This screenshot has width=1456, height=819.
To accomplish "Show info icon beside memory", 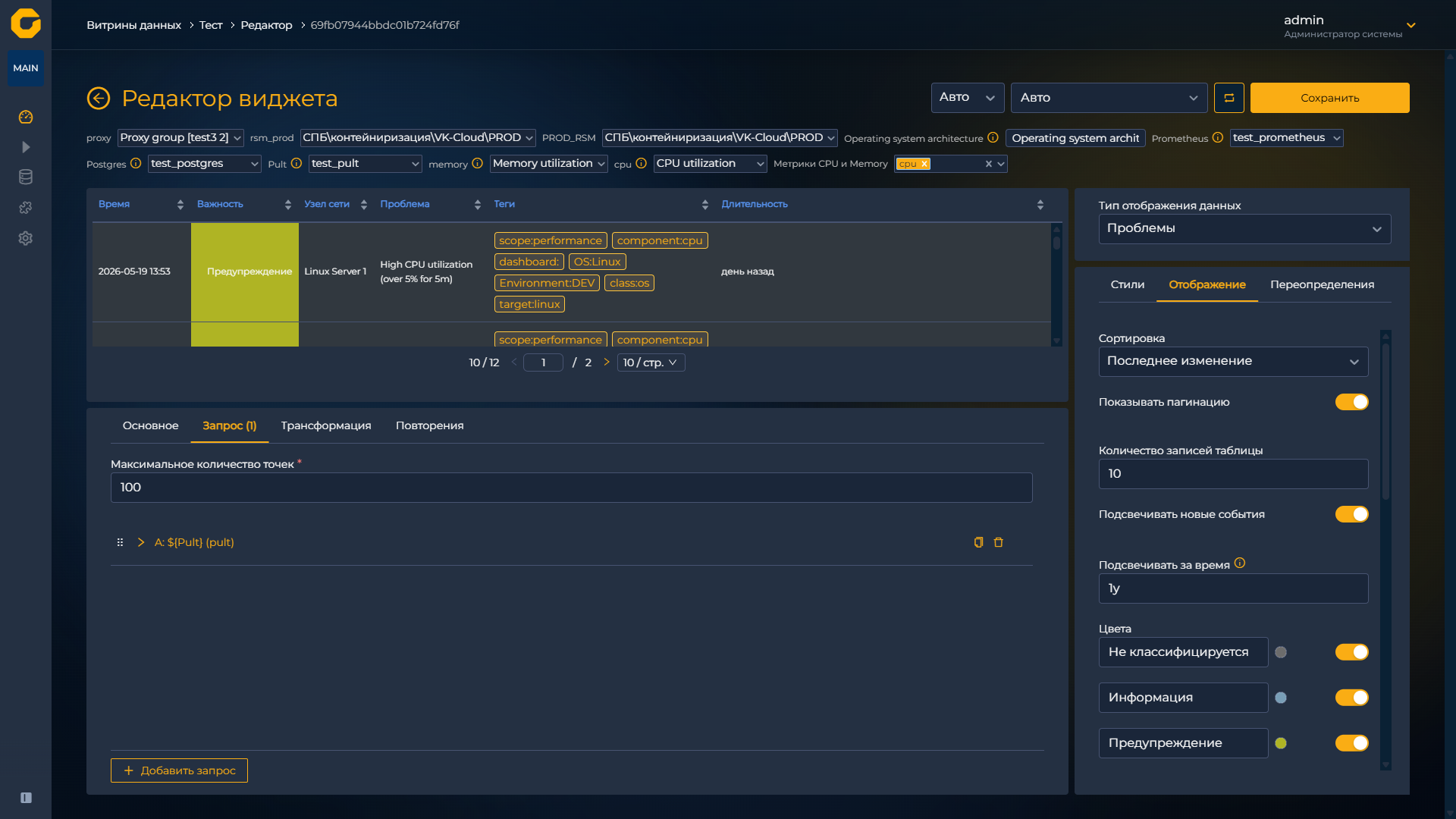I will [x=478, y=163].
